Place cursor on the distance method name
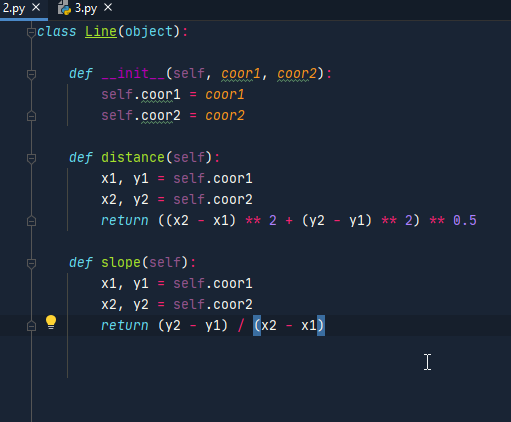This screenshot has height=422, width=511. [133, 157]
